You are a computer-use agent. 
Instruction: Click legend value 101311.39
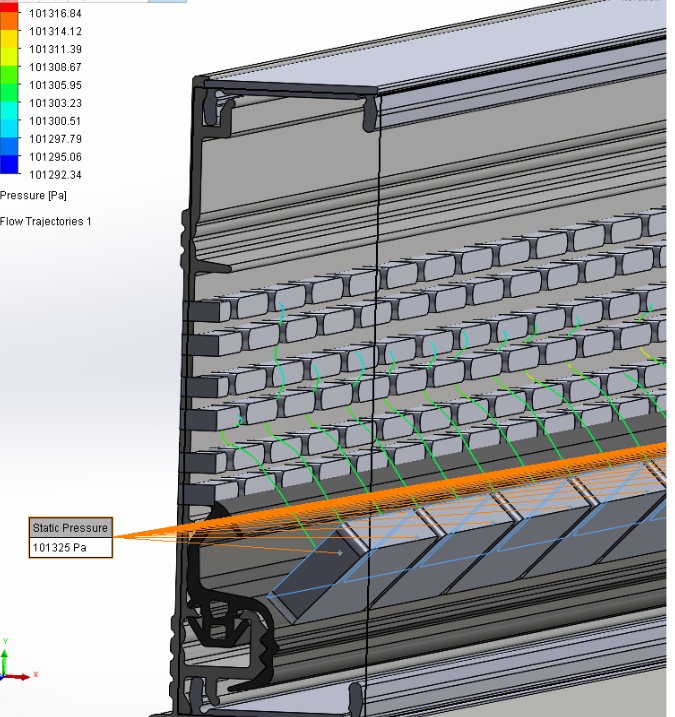[x=55, y=49]
